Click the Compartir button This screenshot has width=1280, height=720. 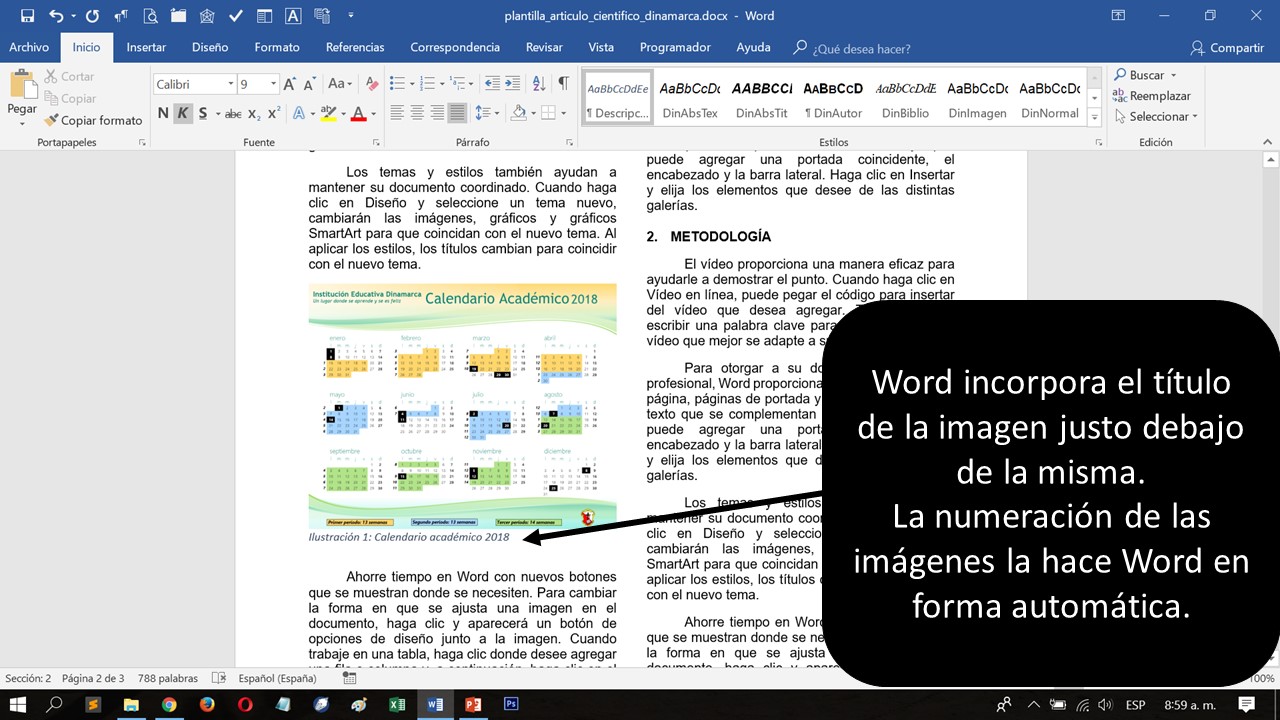1227,47
